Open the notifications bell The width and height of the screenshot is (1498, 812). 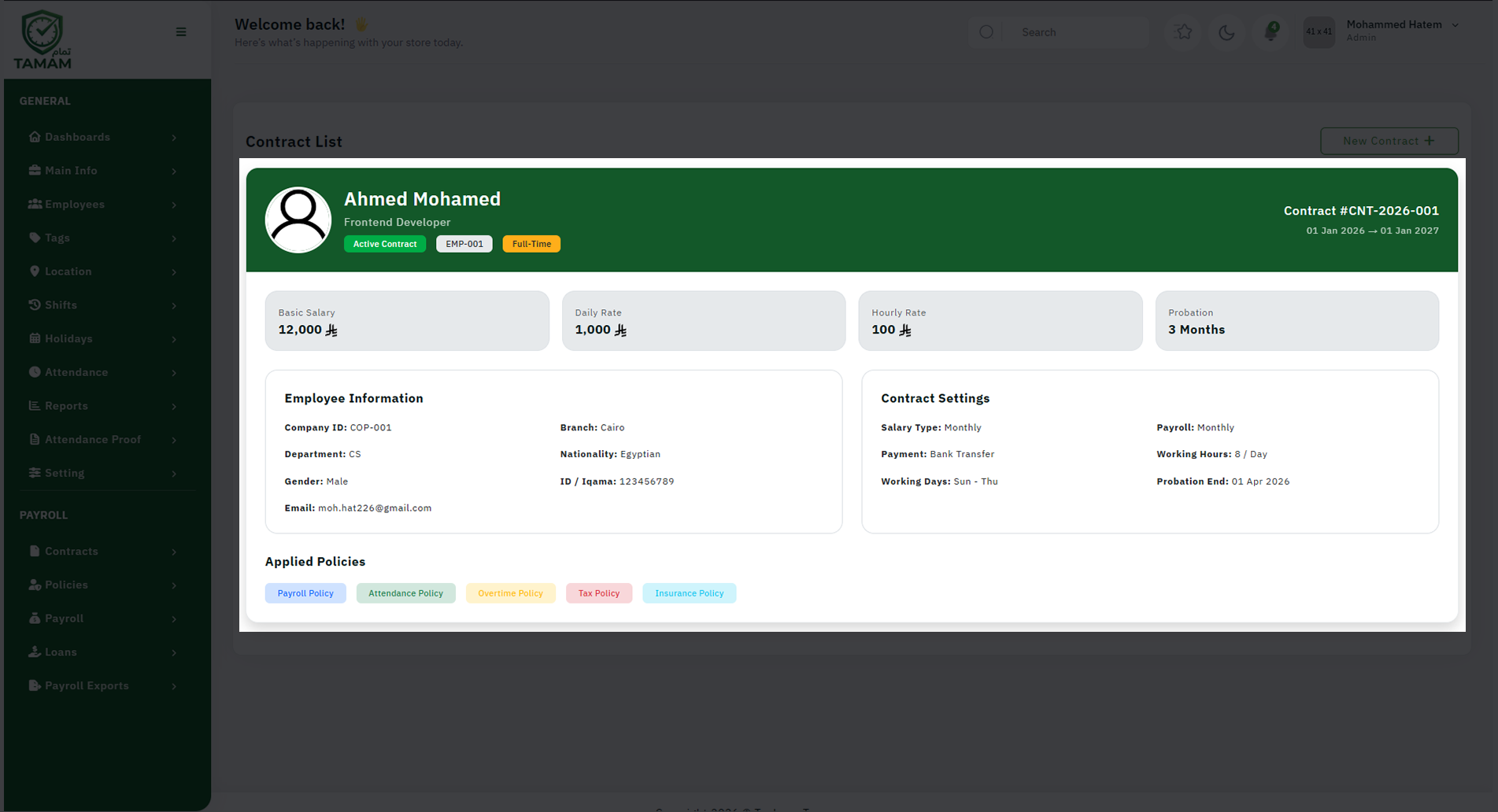tap(1271, 31)
